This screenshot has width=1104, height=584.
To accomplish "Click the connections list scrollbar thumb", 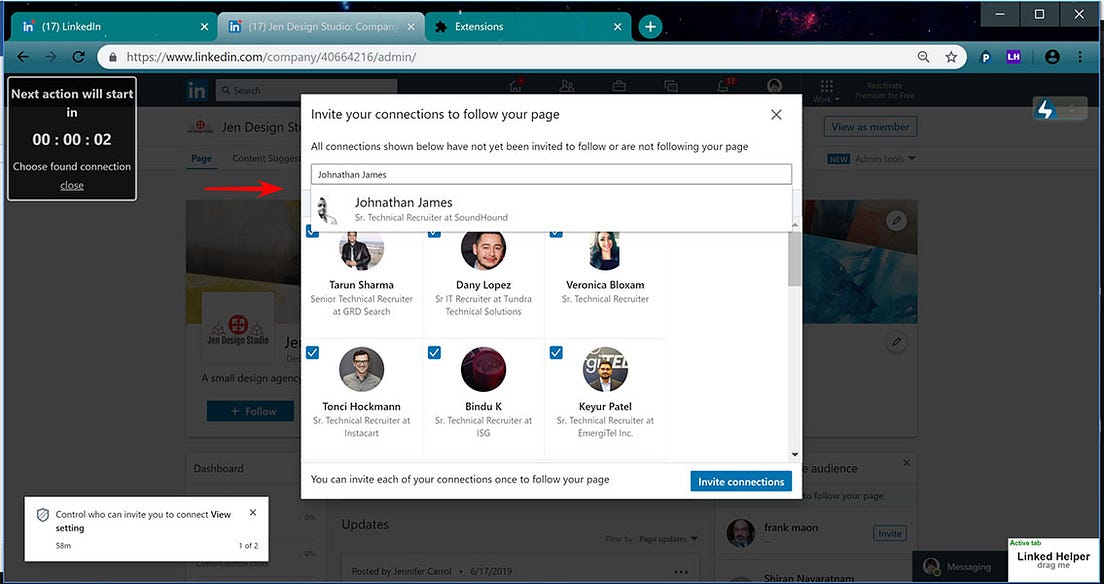I will click(795, 259).
